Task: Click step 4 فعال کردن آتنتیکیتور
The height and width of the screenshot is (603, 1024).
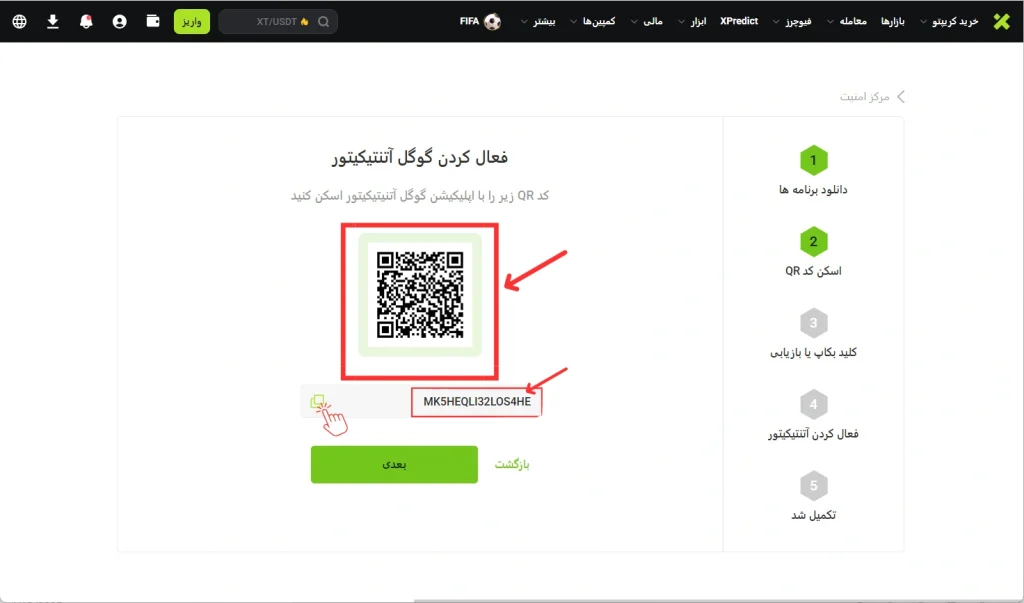Action: [x=813, y=416]
